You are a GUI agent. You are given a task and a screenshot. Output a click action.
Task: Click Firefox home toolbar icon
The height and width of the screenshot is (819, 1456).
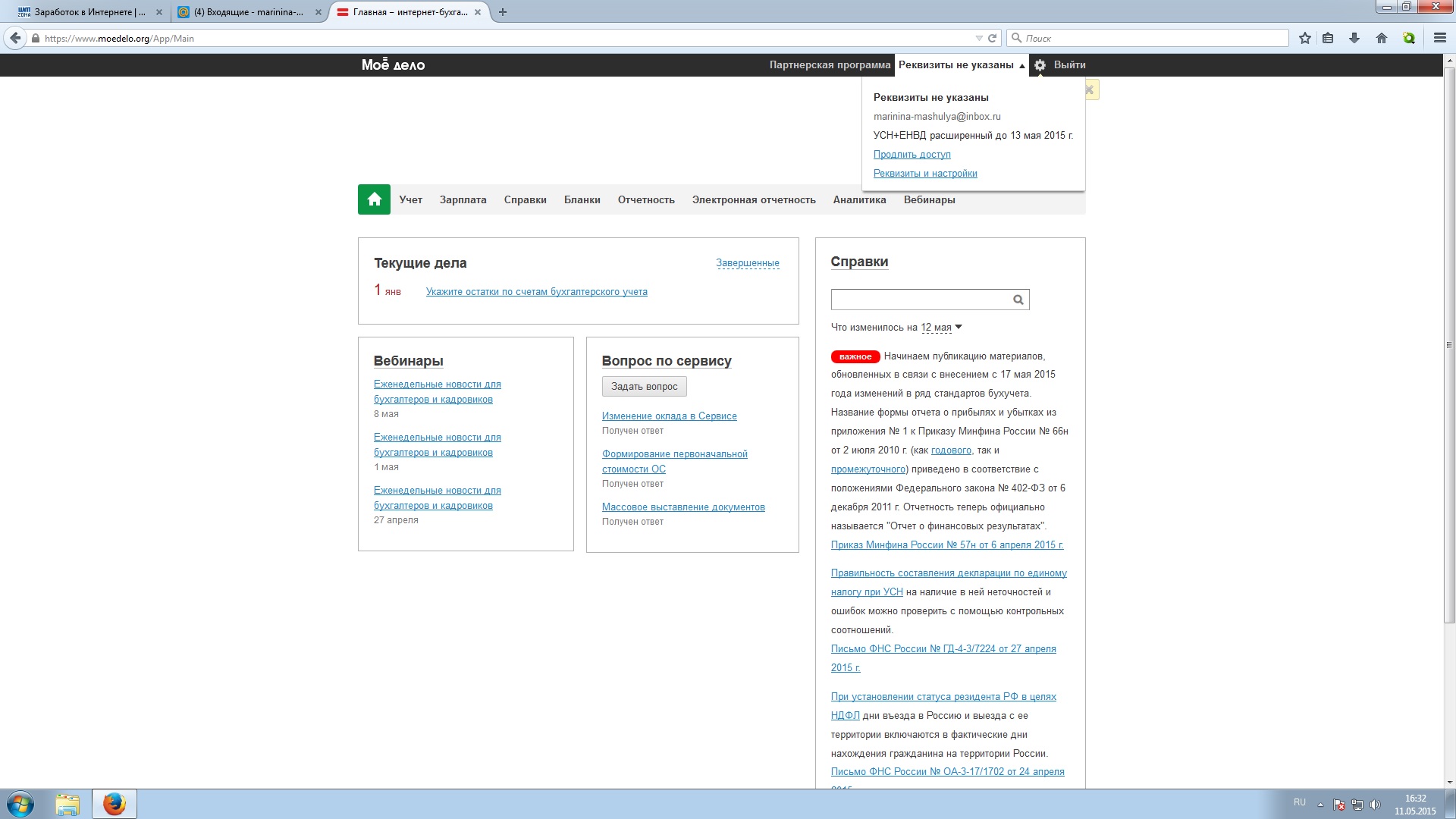point(1381,38)
